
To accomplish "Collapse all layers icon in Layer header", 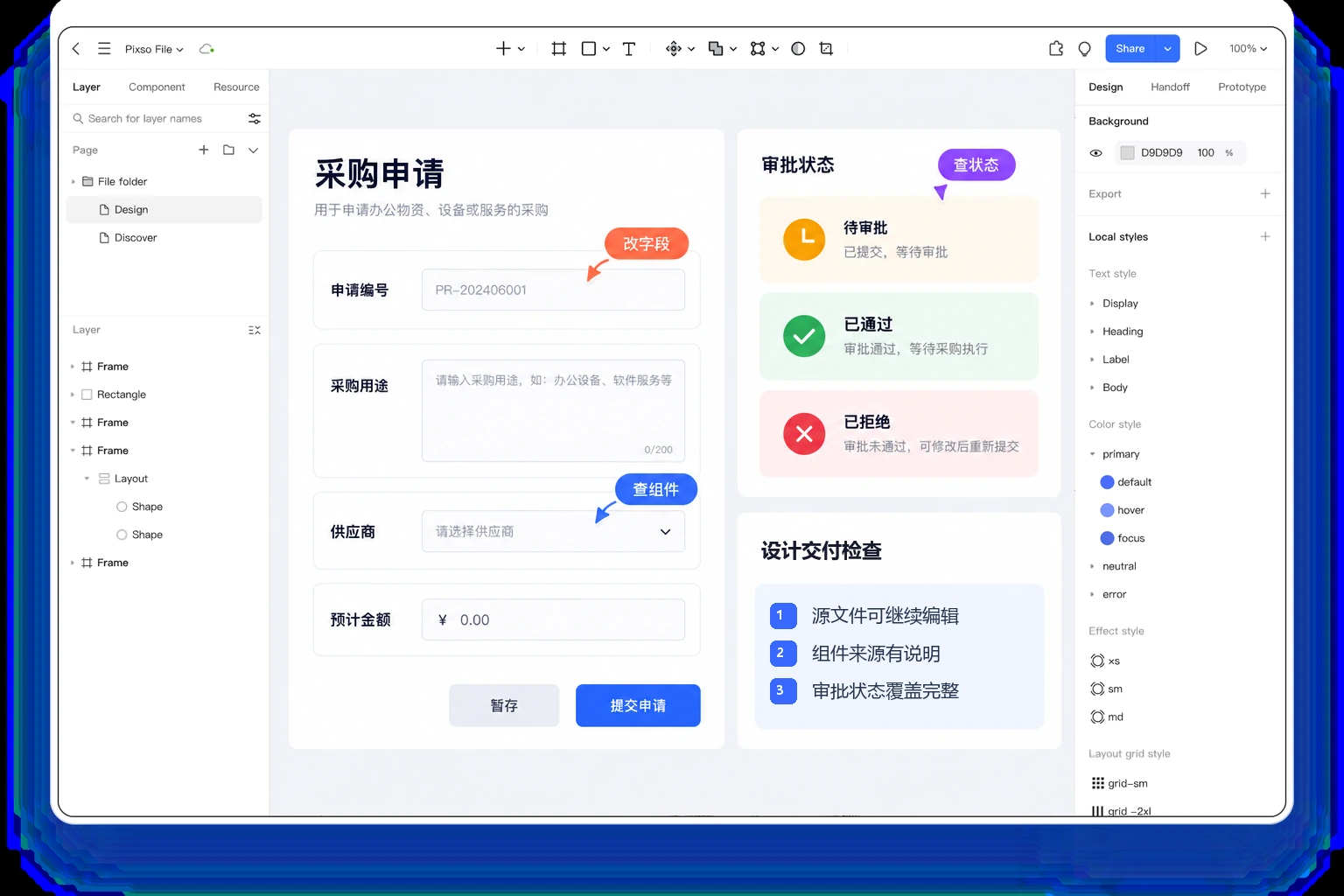I will (x=255, y=330).
